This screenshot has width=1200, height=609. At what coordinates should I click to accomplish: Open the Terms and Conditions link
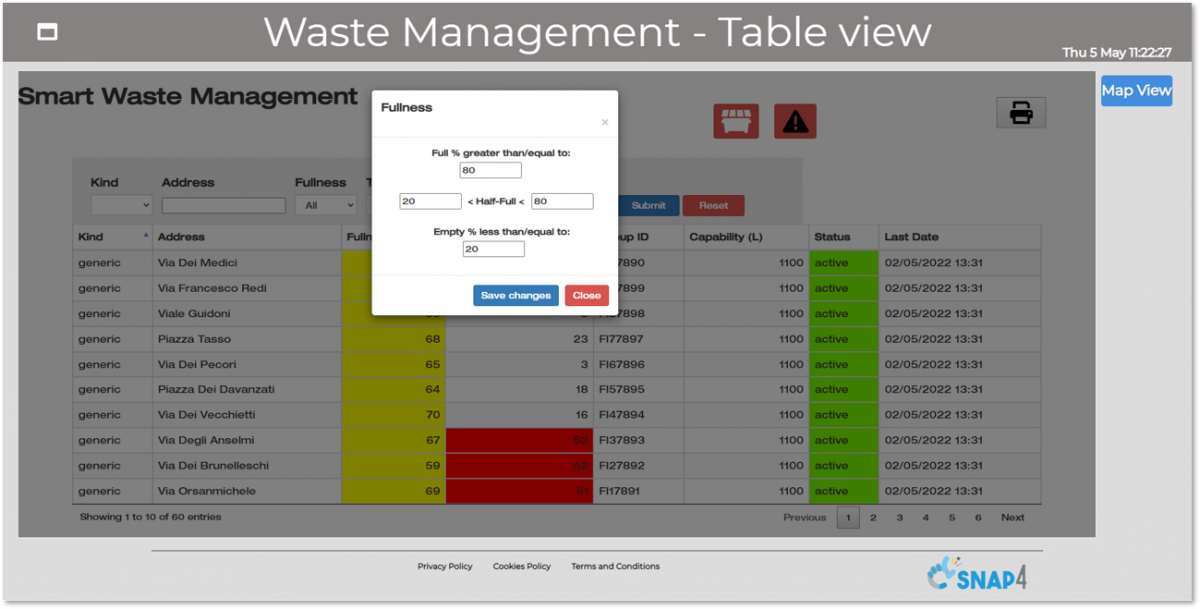coord(615,567)
